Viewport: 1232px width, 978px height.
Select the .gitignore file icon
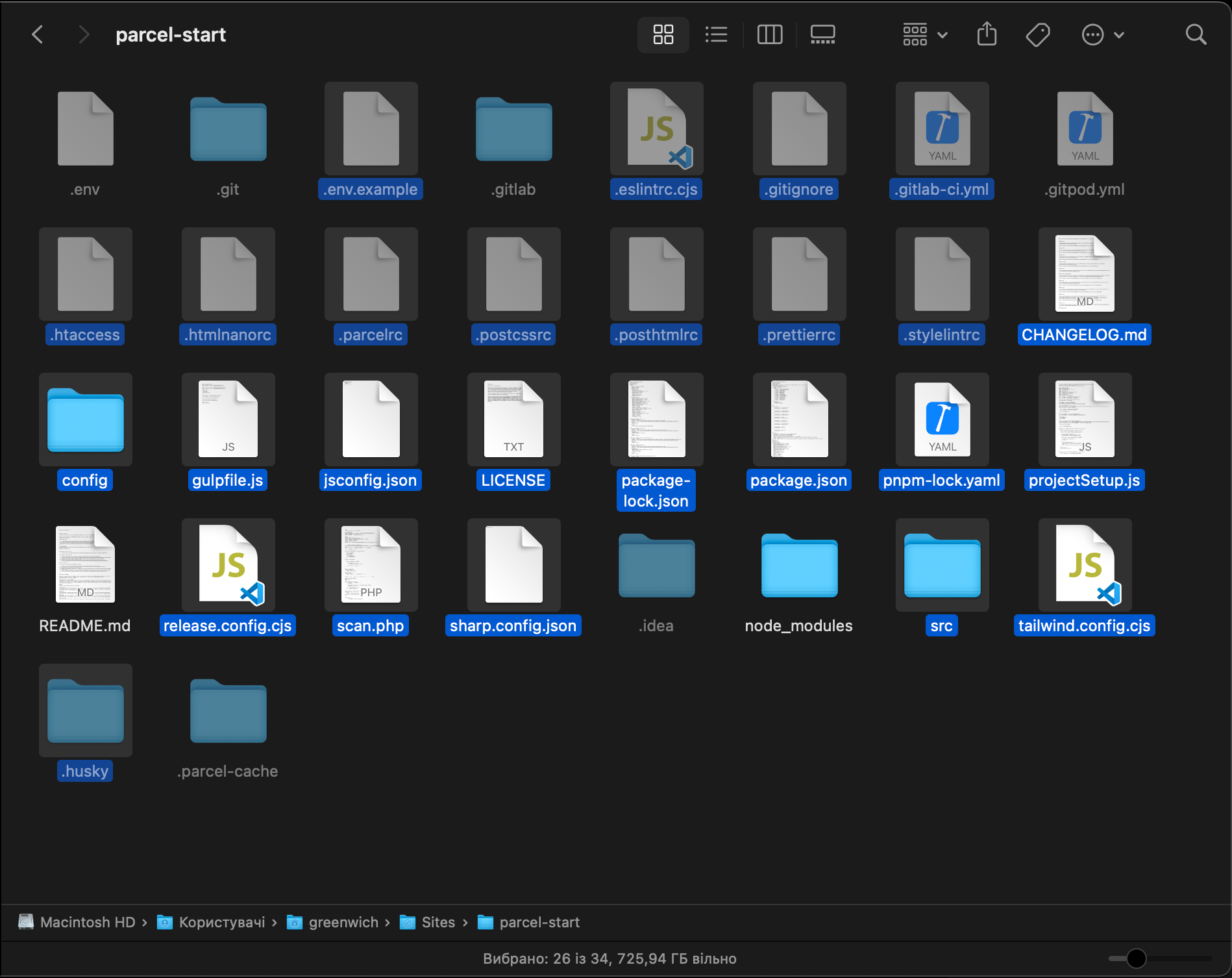tap(800, 129)
